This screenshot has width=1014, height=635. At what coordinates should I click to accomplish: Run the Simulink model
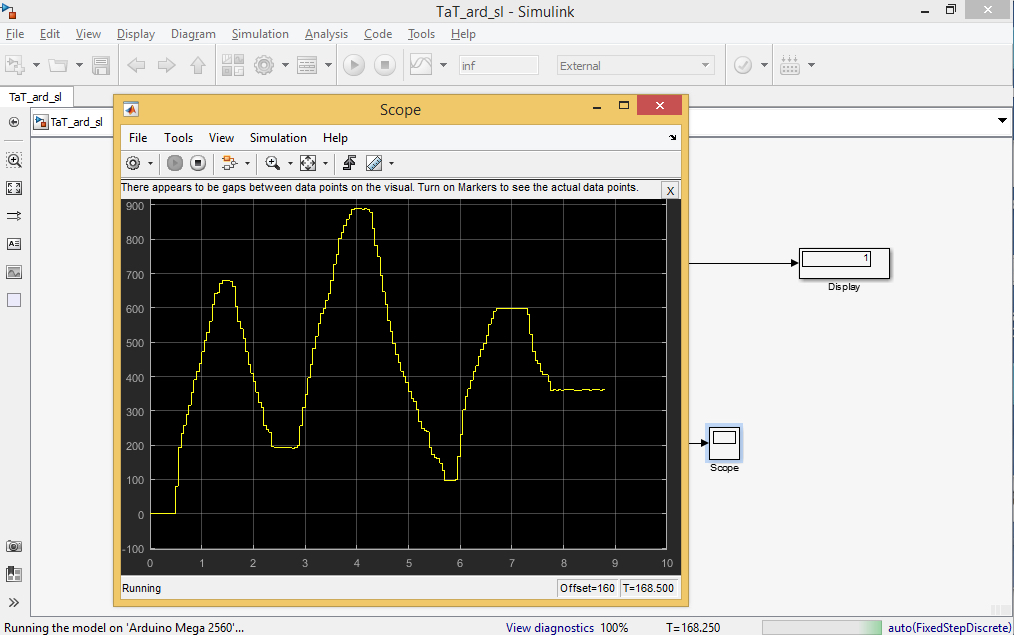click(x=354, y=65)
